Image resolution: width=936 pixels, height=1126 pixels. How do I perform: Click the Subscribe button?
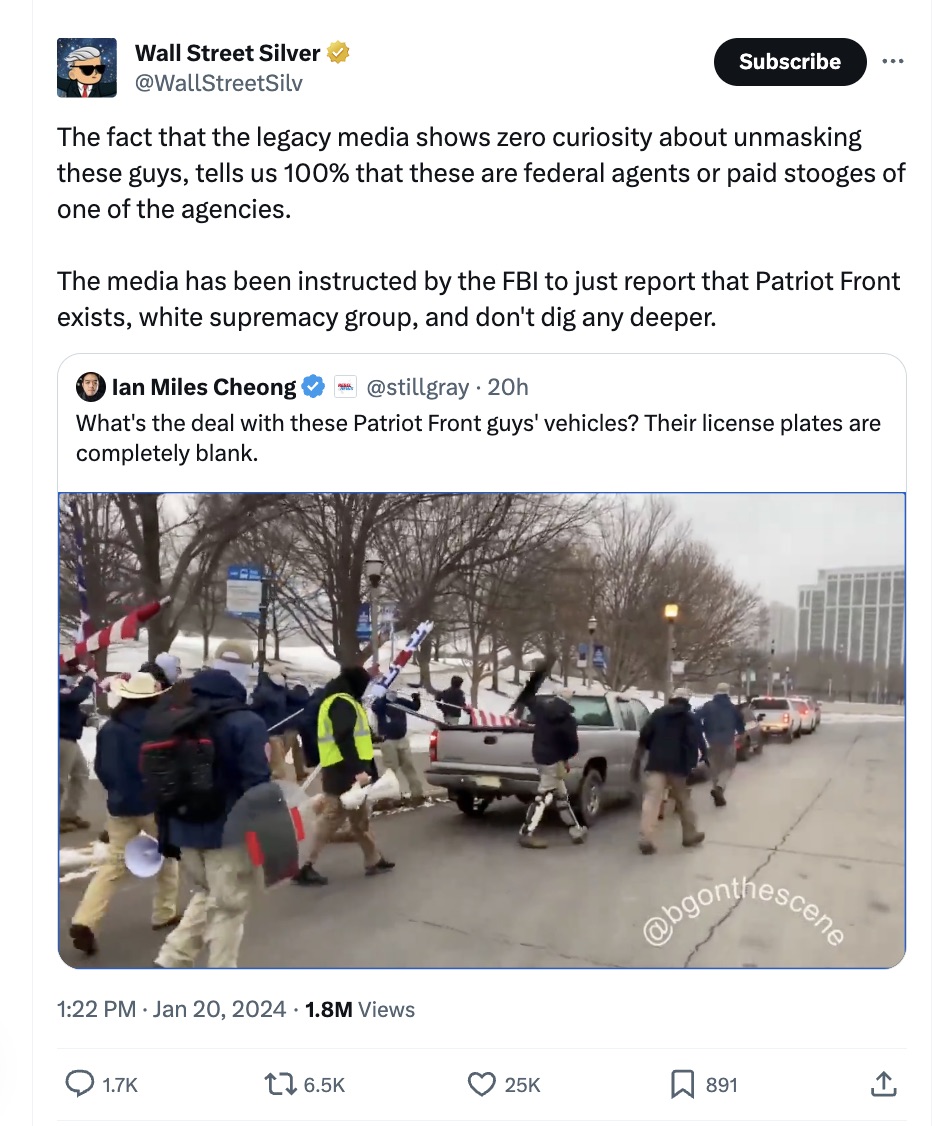point(789,61)
